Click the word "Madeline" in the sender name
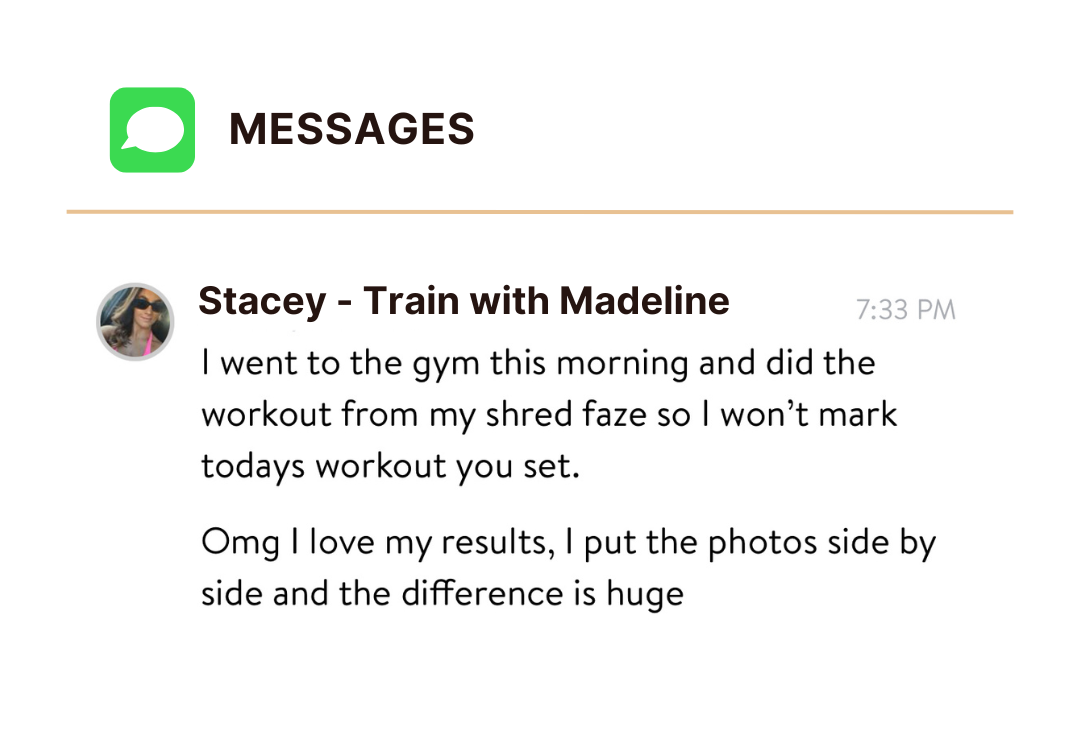1080x747 pixels. (x=644, y=301)
